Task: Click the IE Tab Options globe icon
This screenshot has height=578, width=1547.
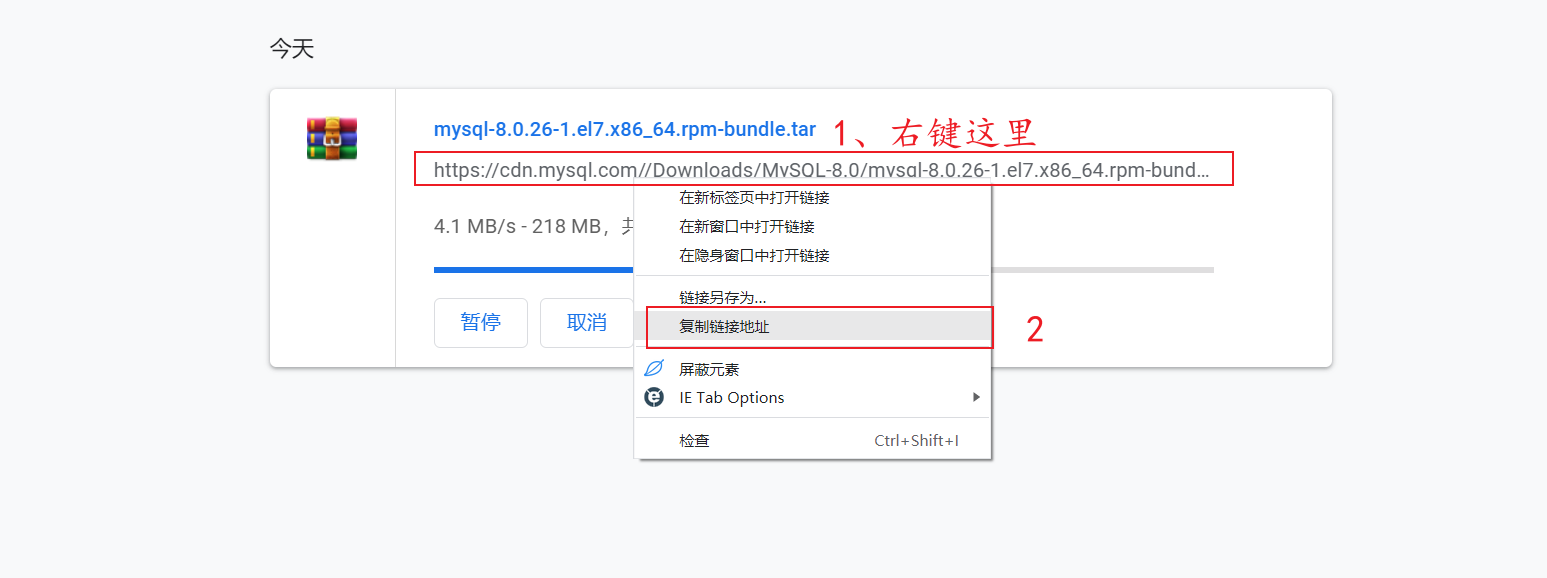Action: tap(655, 397)
